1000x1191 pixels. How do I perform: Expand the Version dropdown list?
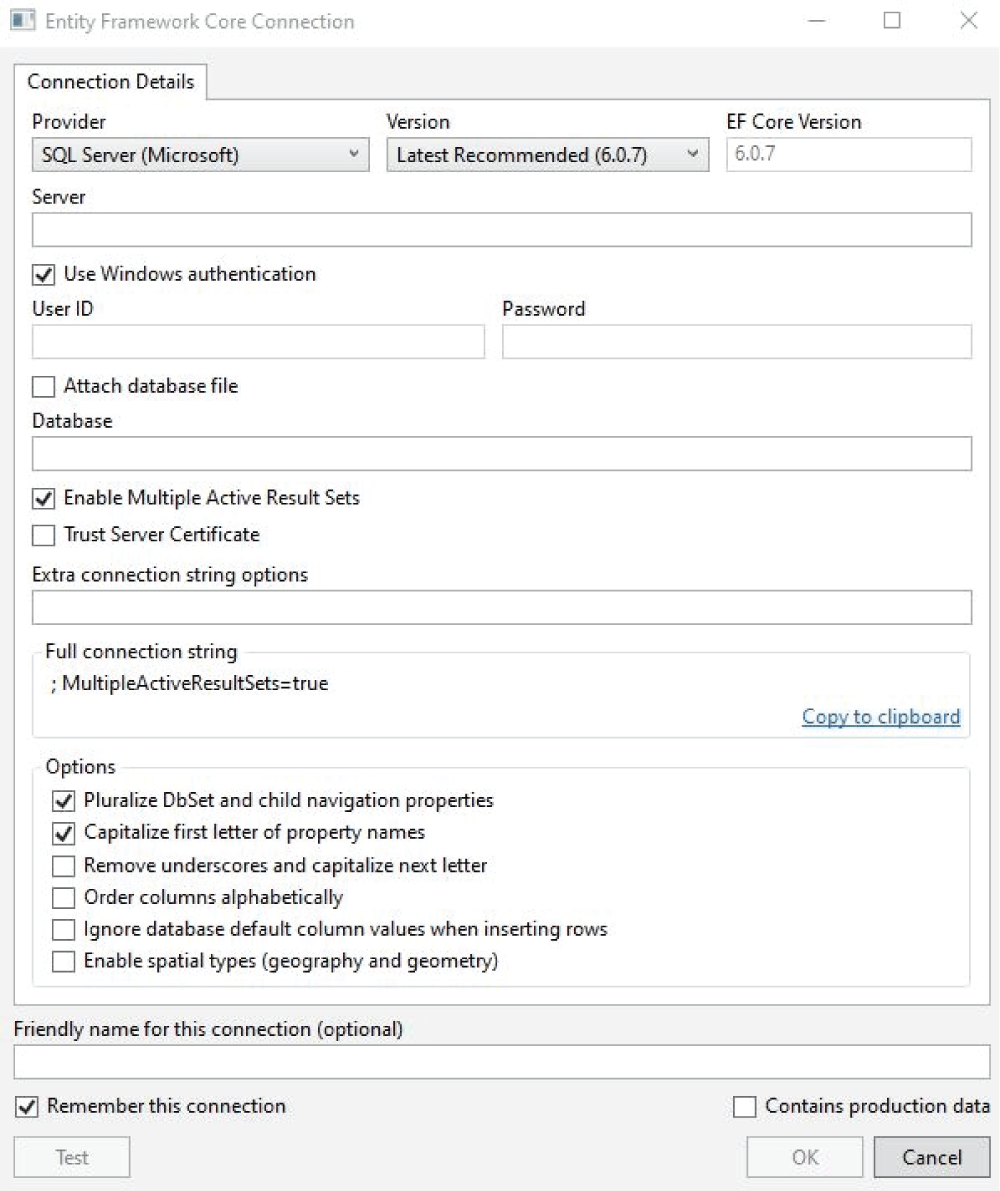pyautogui.click(x=547, y=155)
